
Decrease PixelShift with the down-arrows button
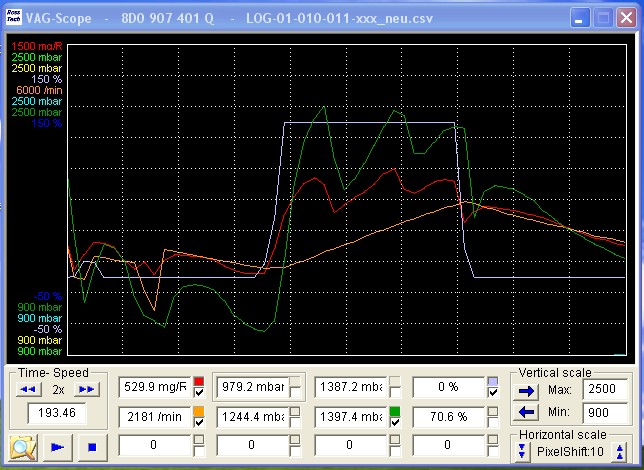pos(522,451)
